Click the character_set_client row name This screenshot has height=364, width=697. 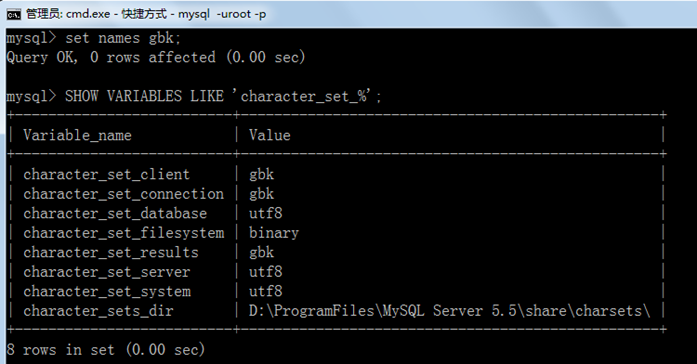(x=107, y=174)
